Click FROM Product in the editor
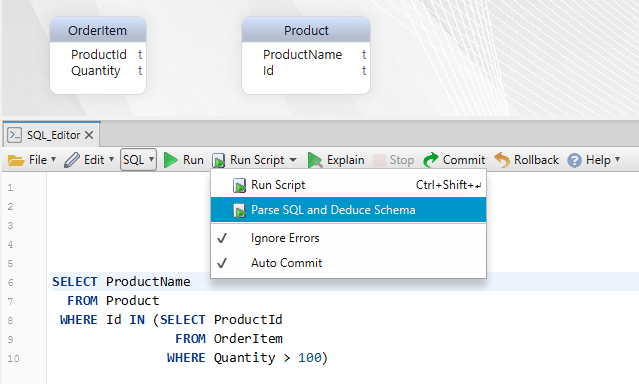Viewport: 639px width, 384px height. click(x=113, y=301)
